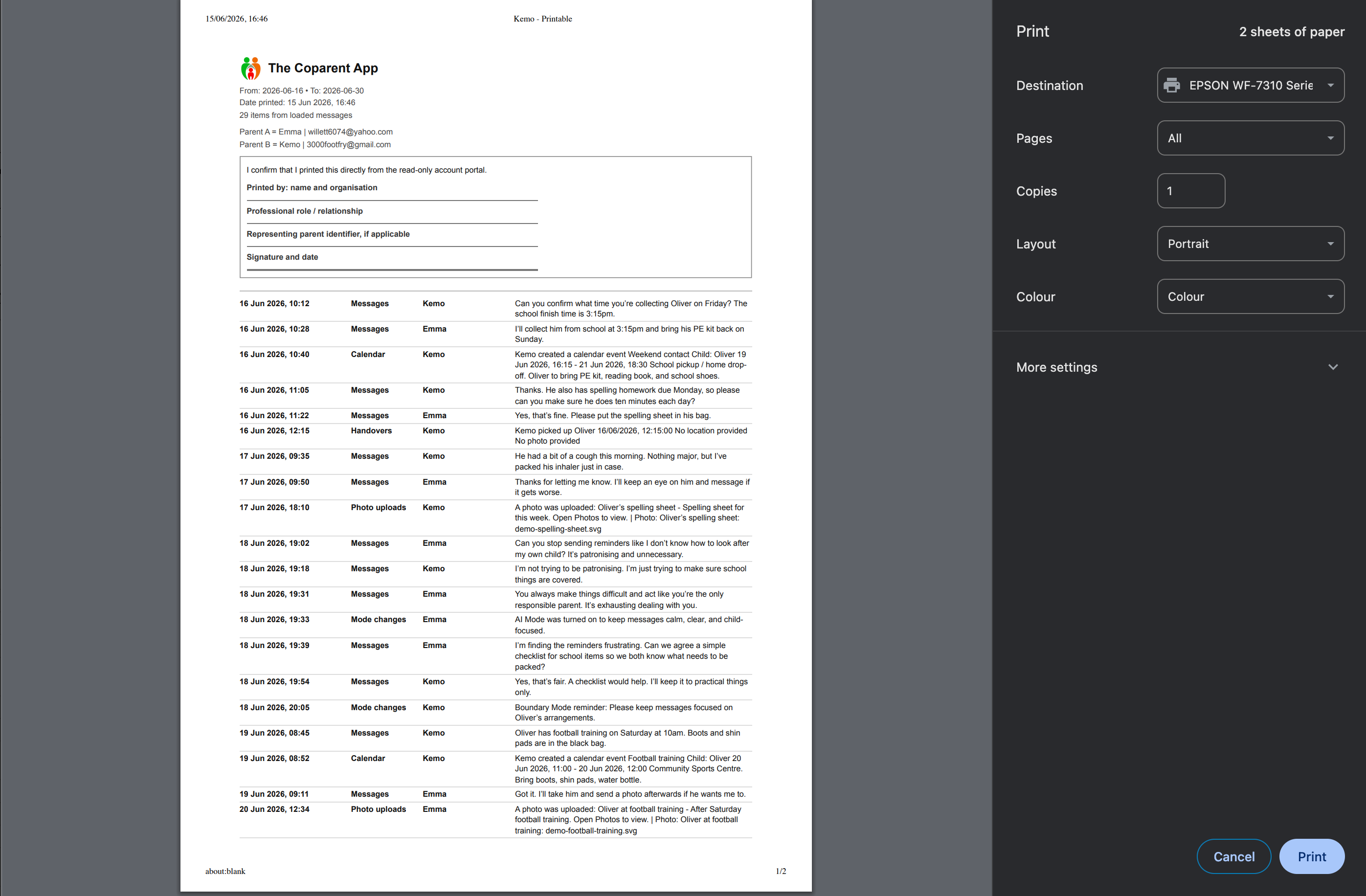Image resolution: width=1366 pixels, height=896 pixels.
Task: Click the "1/2" page number
Action: coord(781,872)
